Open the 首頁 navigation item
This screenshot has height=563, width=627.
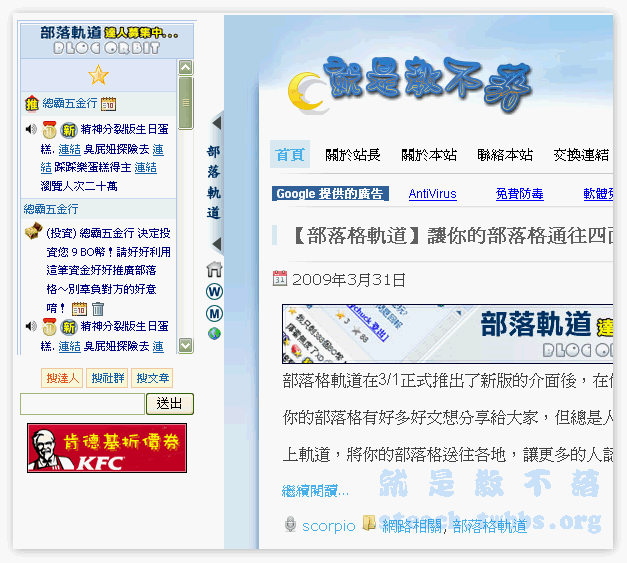(290, 154)
